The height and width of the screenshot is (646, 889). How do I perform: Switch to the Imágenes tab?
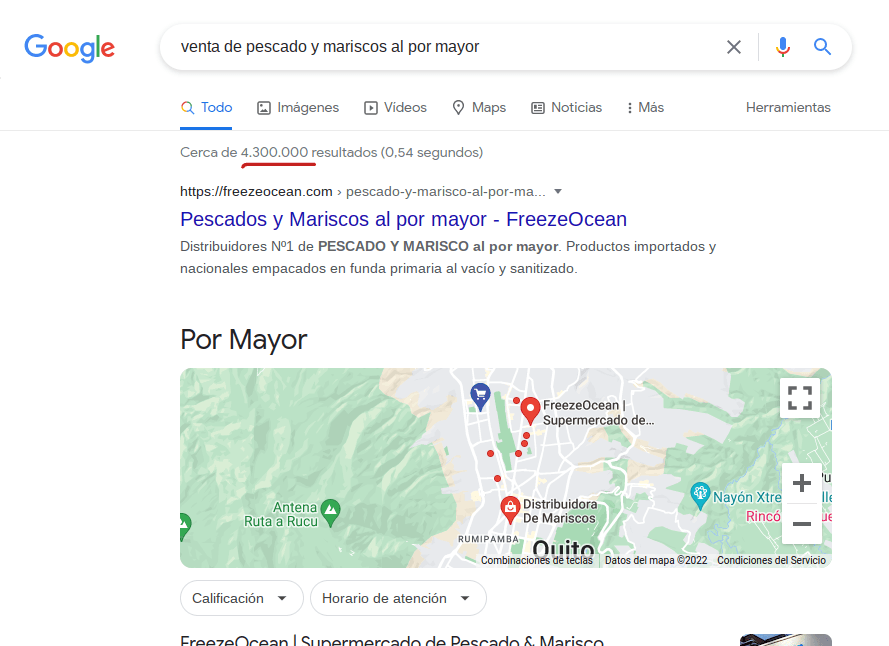[298, 108]
